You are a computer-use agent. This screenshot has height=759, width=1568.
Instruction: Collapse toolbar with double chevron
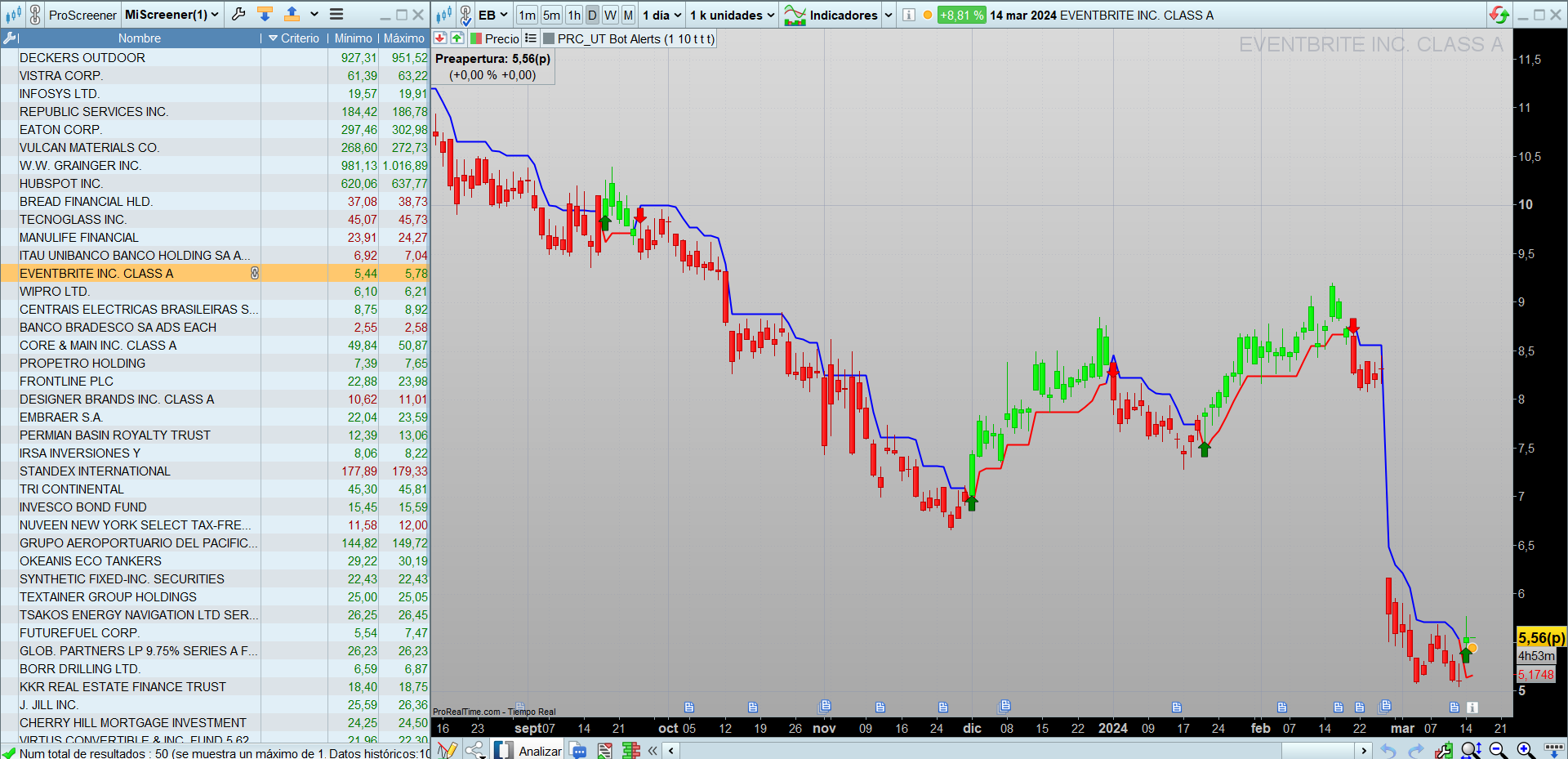click(x=653, y=750)
